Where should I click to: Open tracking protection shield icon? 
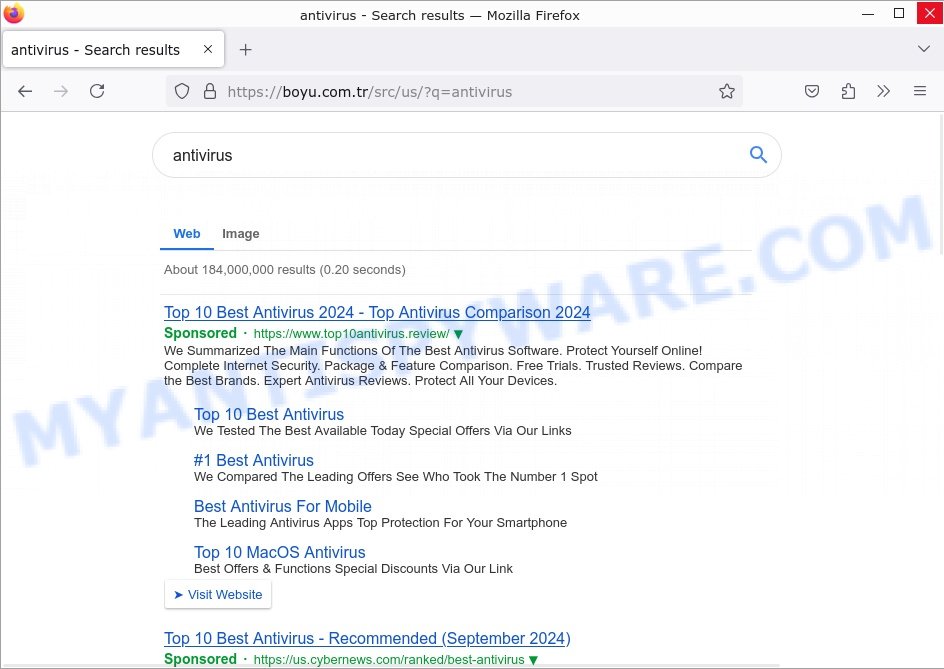point(182,92)
